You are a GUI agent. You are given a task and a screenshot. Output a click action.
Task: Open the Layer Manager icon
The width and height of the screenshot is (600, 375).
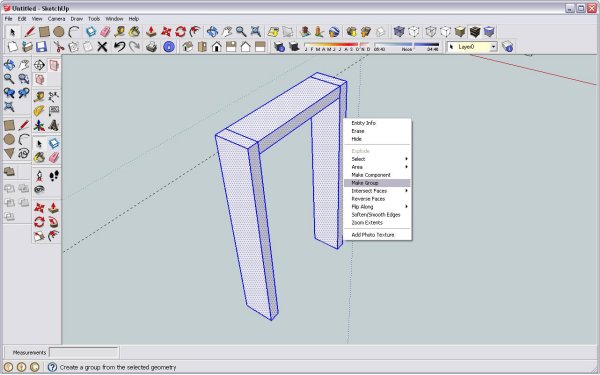(x=507, y=47)
